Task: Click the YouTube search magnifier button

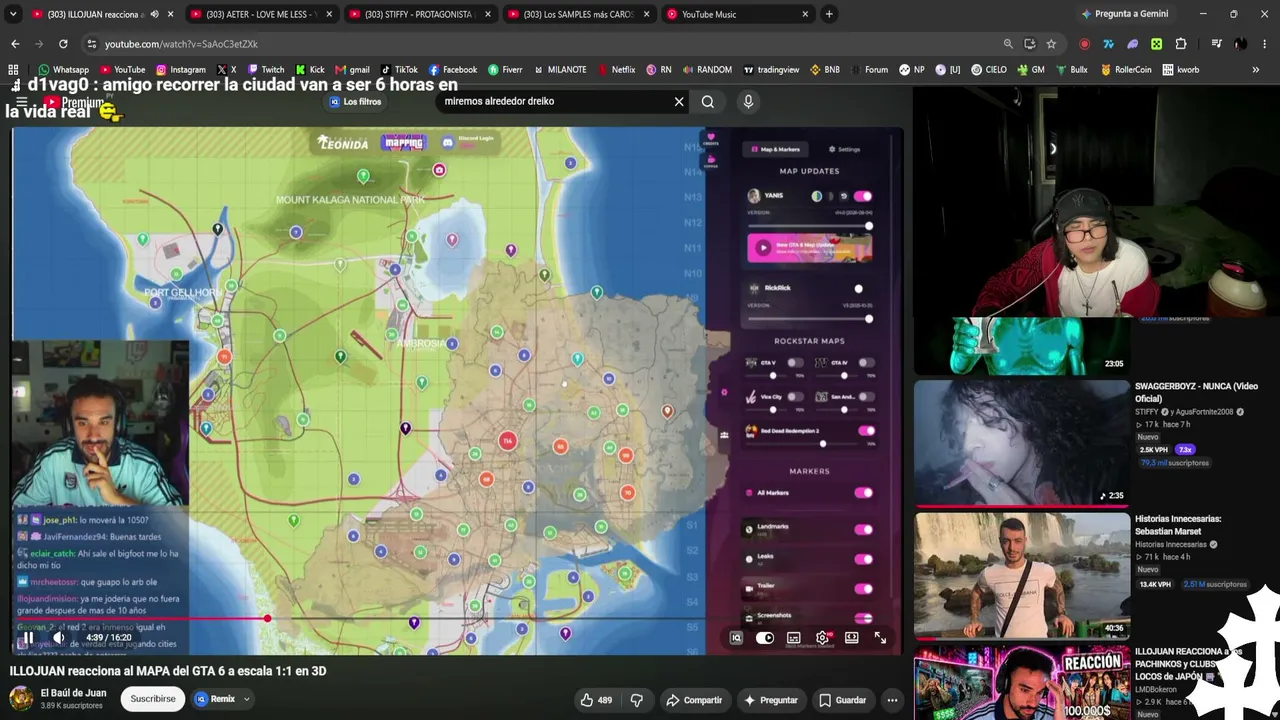Action: point(708,101)
